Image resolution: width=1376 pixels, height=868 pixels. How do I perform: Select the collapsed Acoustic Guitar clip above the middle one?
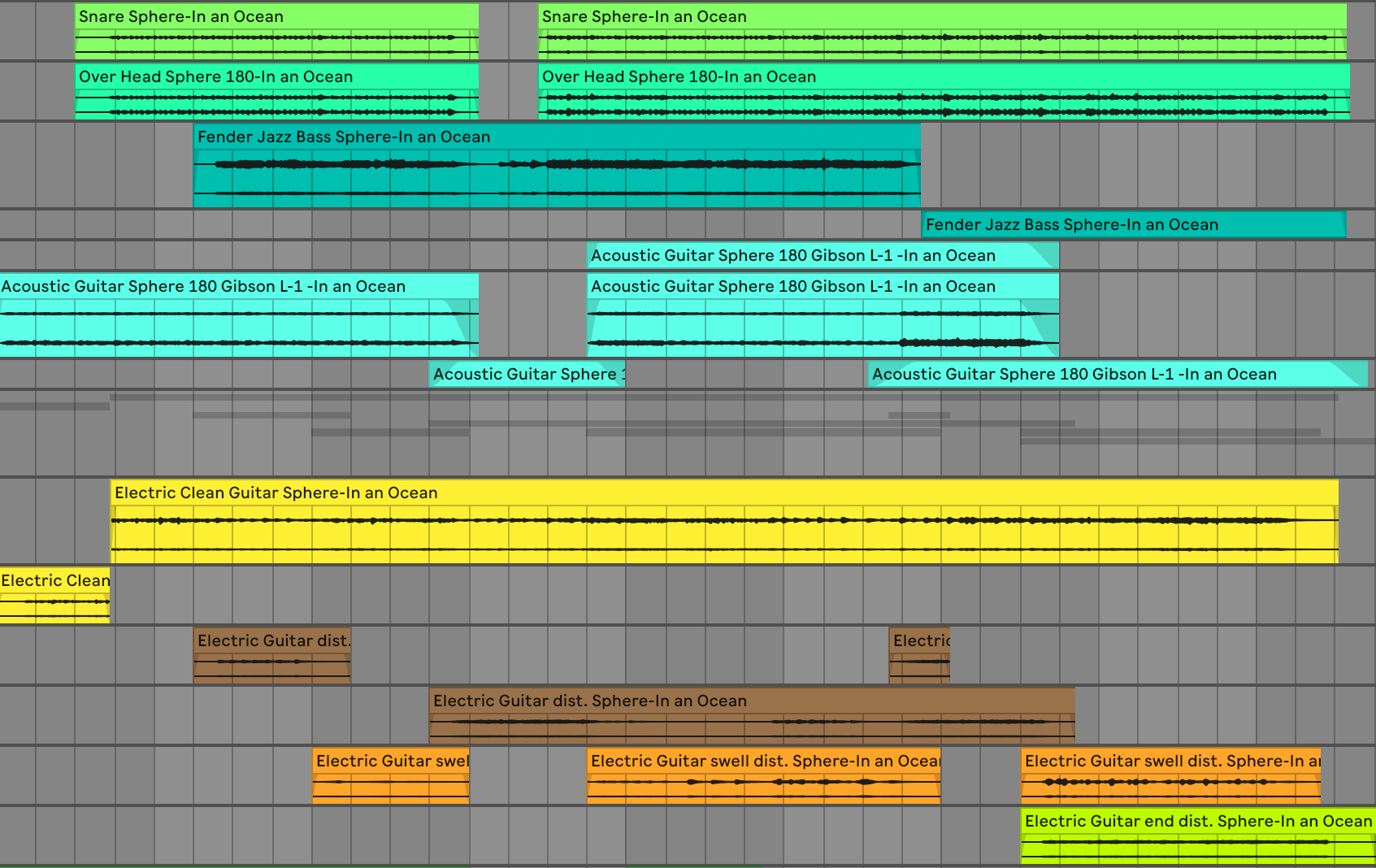(823, 255)
